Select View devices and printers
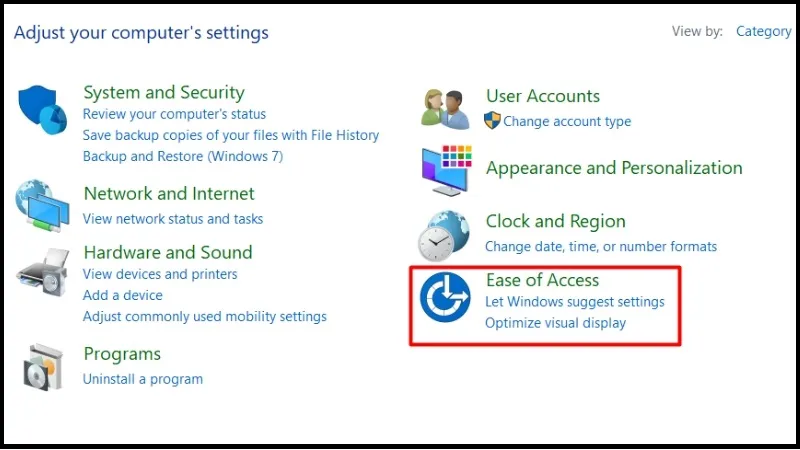The image size is (800, 450). click(x=160, y=274)
